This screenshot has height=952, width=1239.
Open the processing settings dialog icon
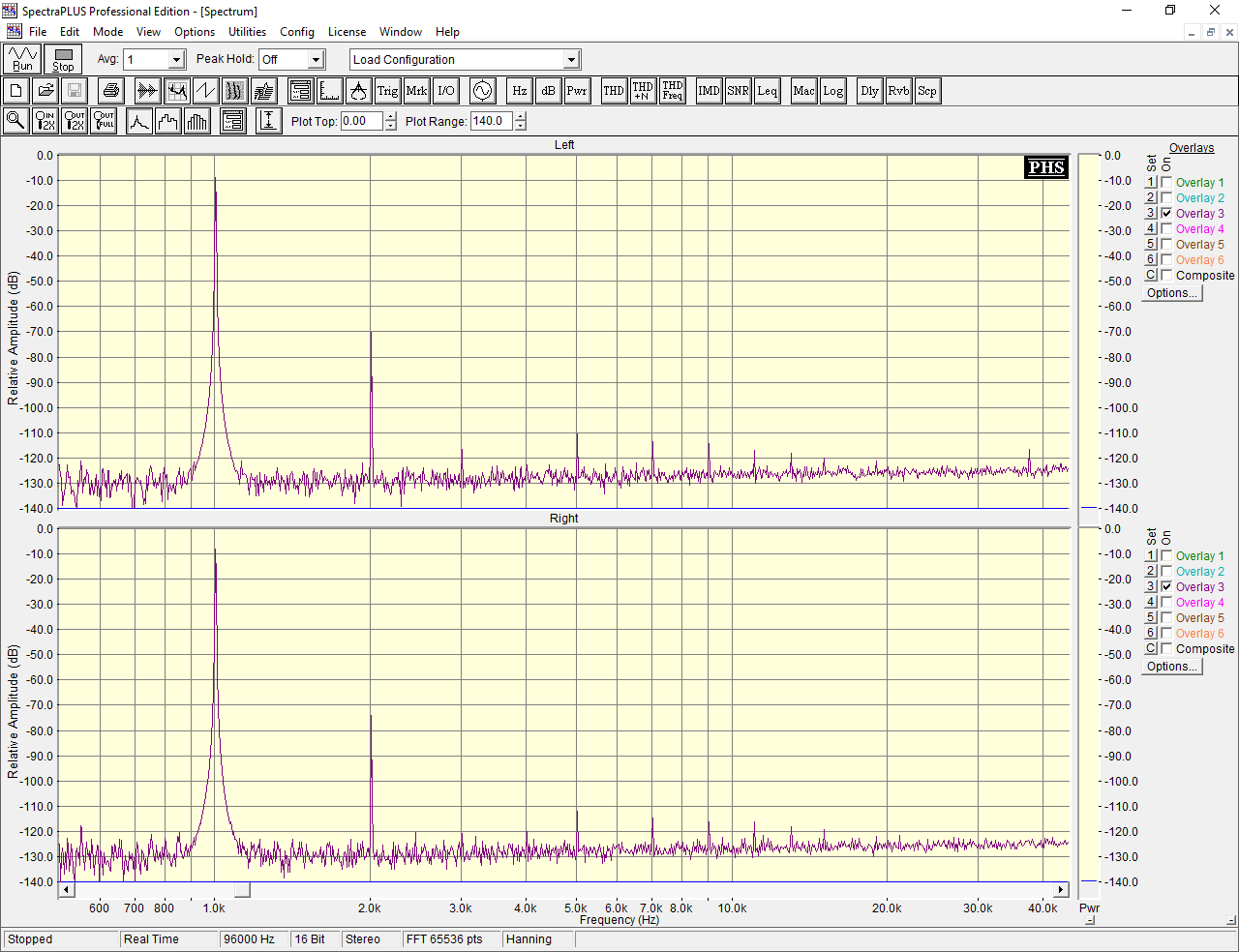(300, 91)
